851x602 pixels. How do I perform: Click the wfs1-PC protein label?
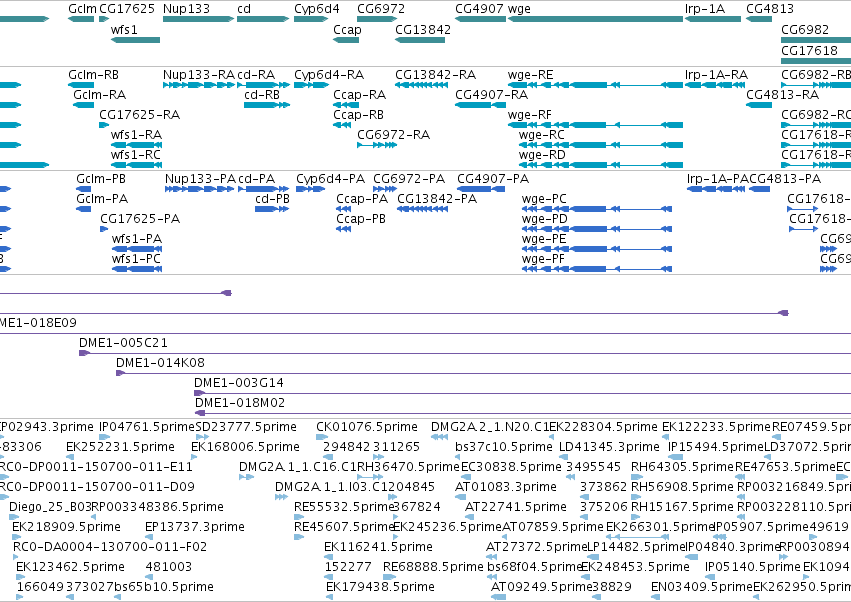[136, 258]
